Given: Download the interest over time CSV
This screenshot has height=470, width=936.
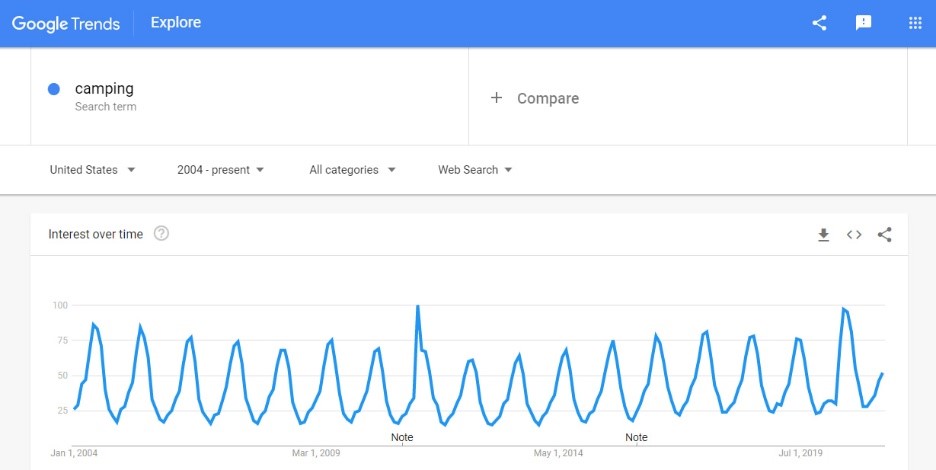Looking at the screenshot, I should point(823,235).
